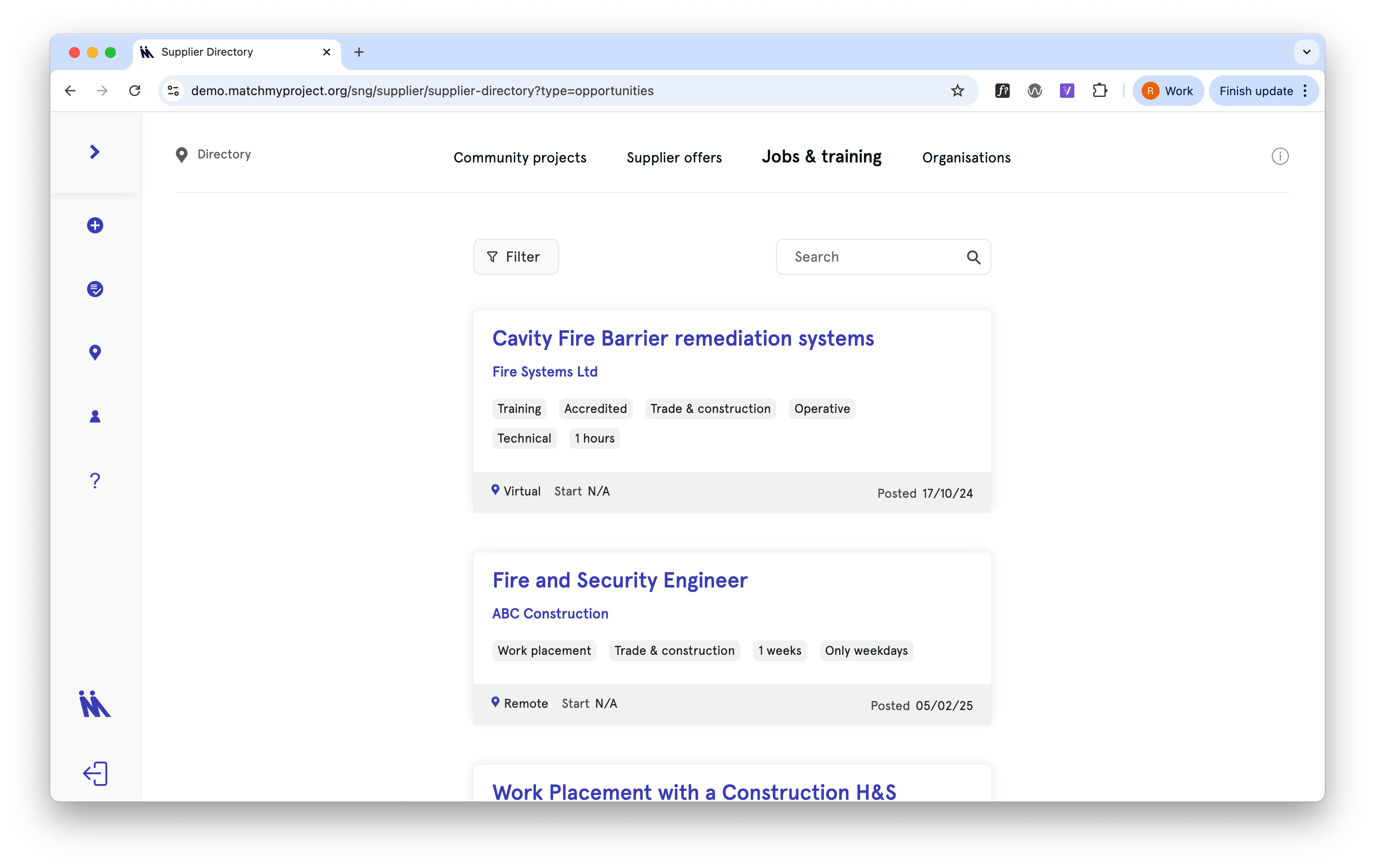This screenshot has height=868, width=1375.
Task: Click Trade & construction tag on Fire and Security card
Action: [x=674, y=651]
